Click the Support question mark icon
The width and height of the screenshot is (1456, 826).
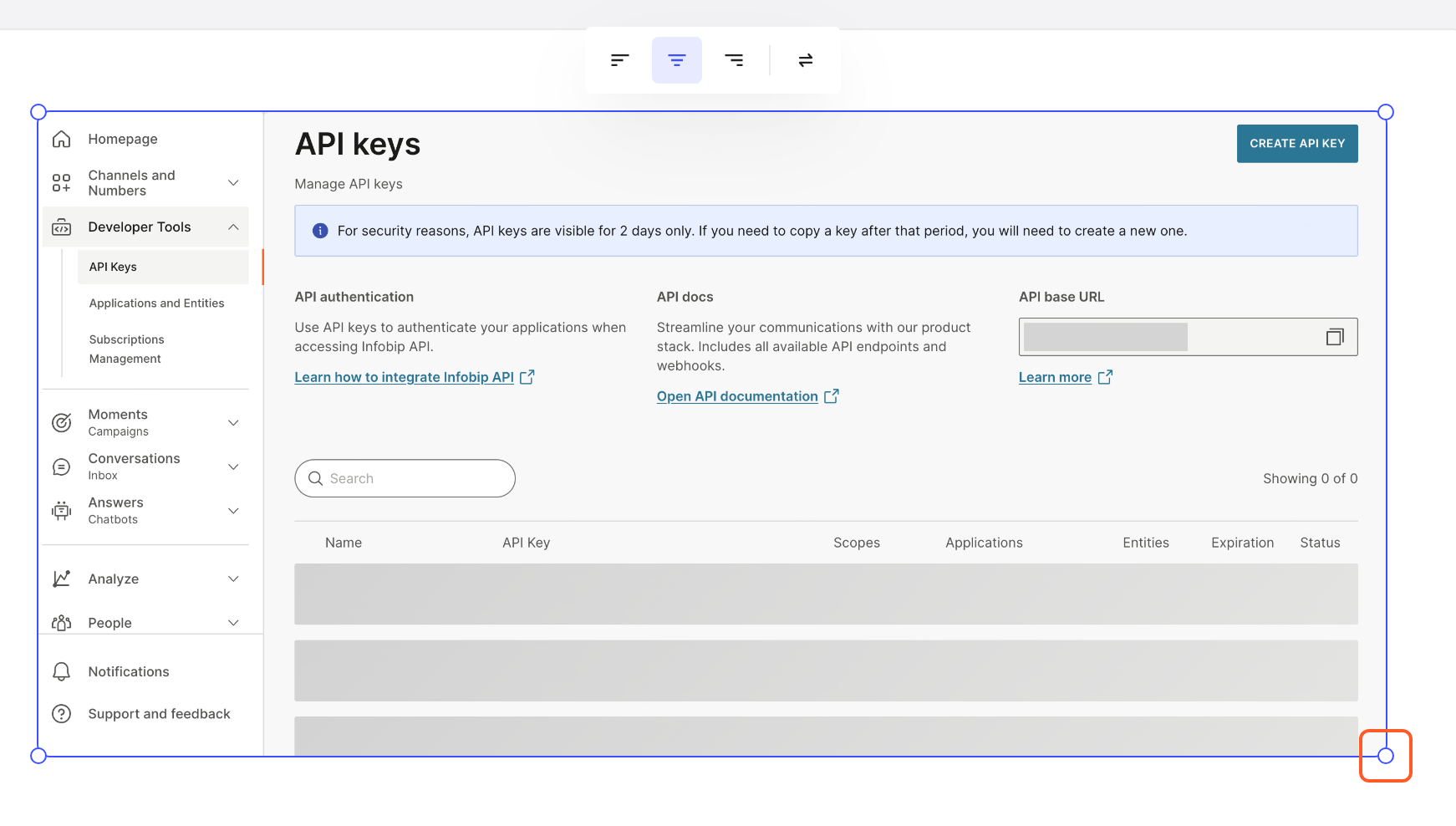tap(62, 714)
